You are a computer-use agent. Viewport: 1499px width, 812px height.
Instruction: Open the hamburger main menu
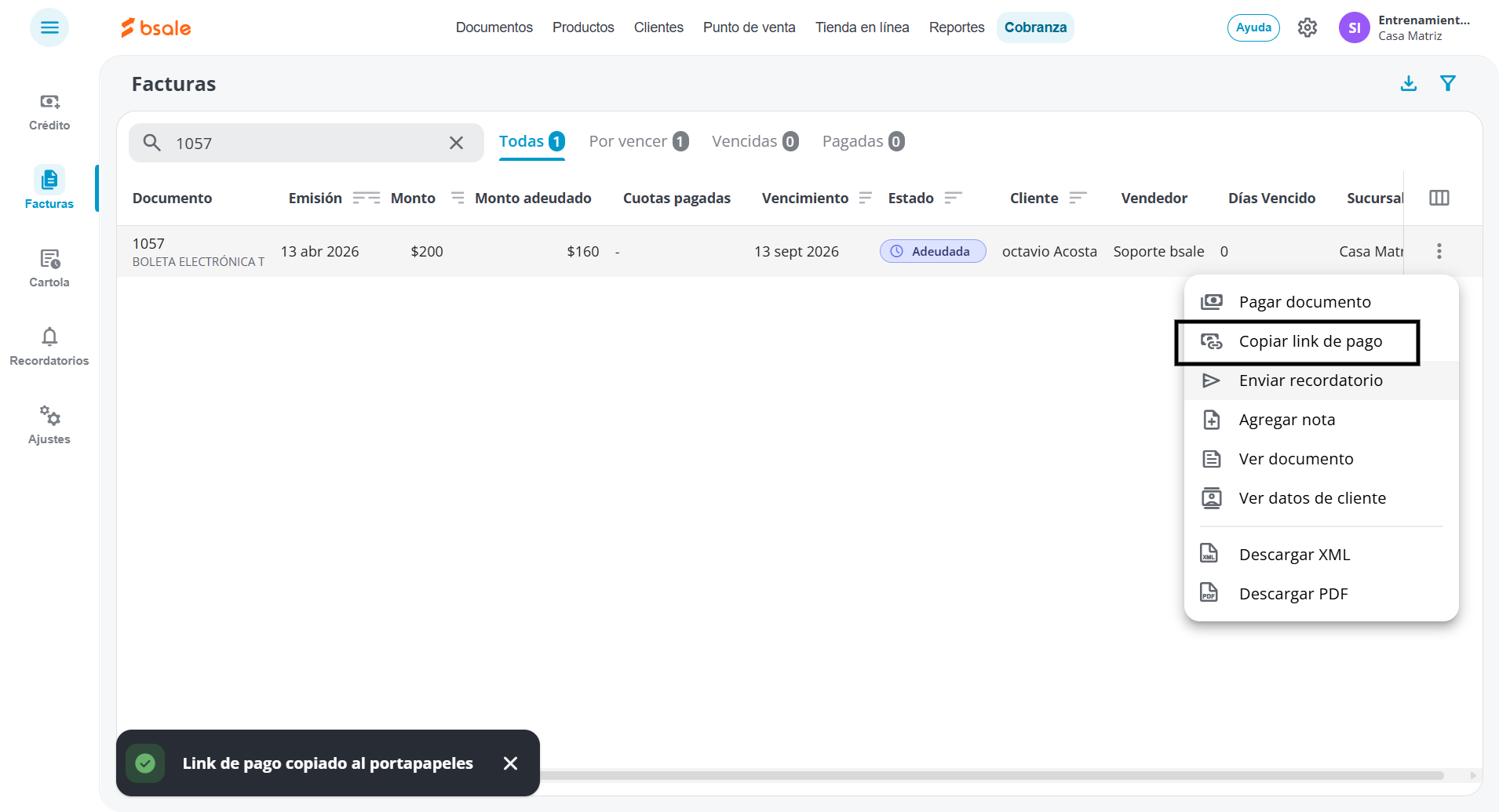click(49, 27)
